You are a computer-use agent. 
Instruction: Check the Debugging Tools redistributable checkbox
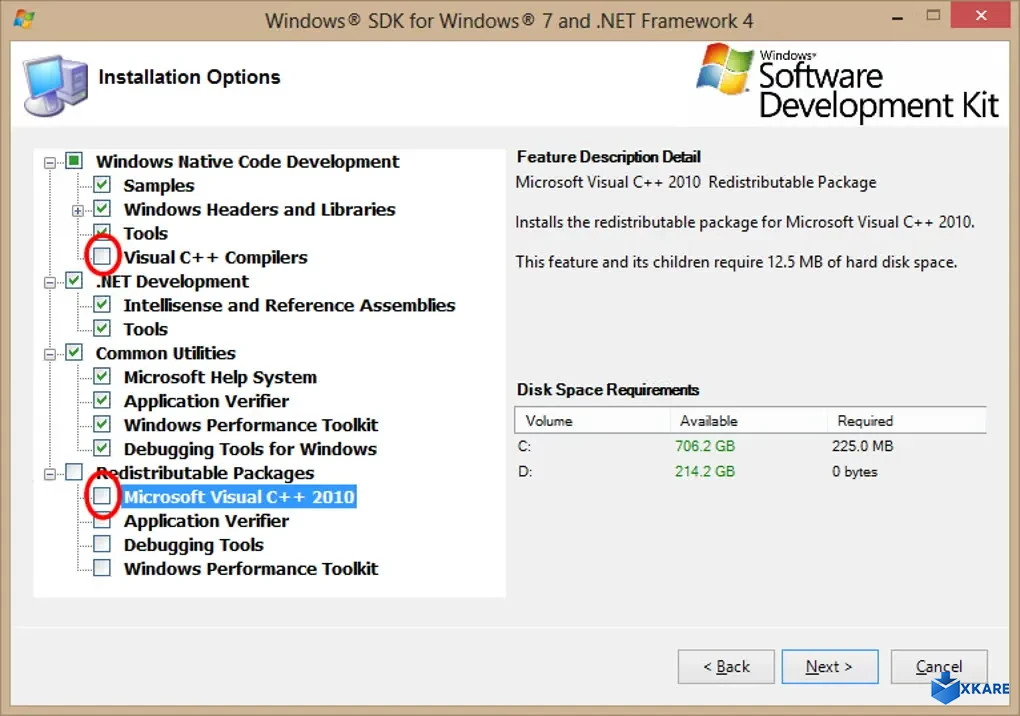pos(102,544)
